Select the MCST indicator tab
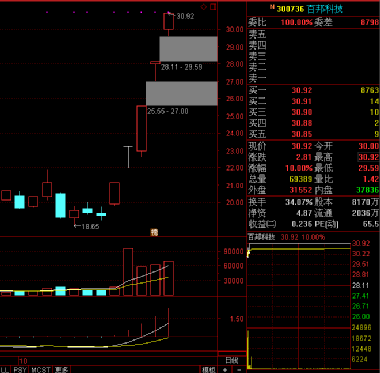The image size is (380, 373). (x=42, y=369)
